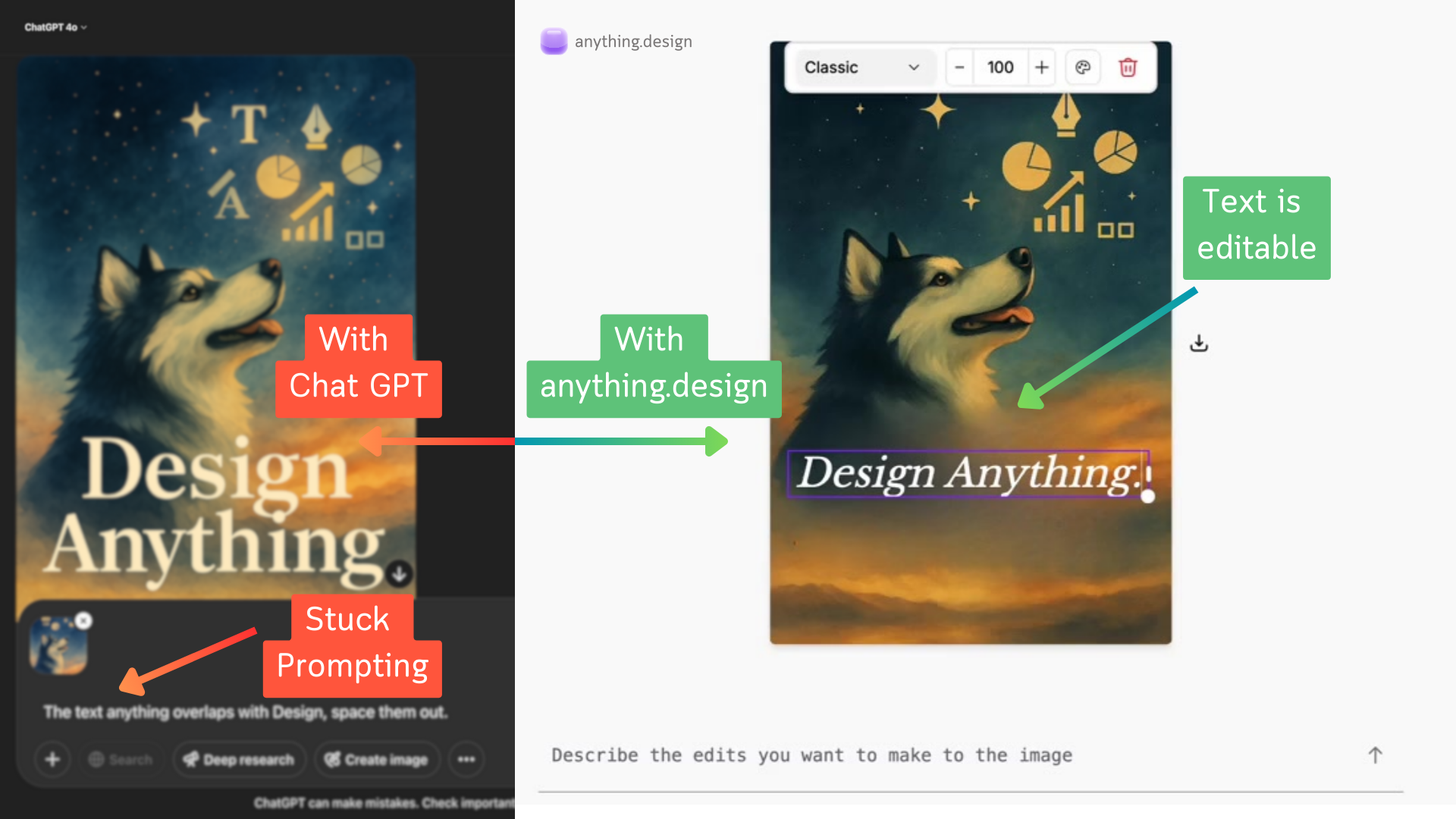Download the anything.design image

[1199, 344]
